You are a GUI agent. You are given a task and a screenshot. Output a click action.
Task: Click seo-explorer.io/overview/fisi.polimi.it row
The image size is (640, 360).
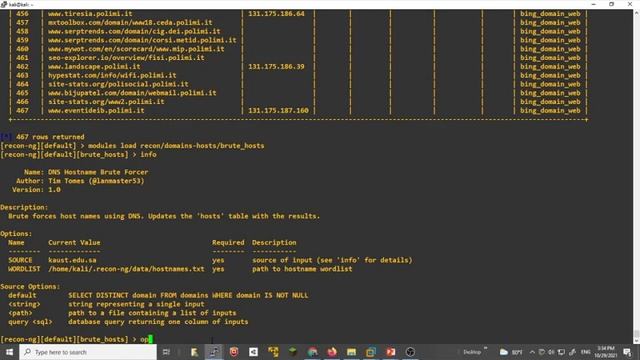[x=126, y=58]
